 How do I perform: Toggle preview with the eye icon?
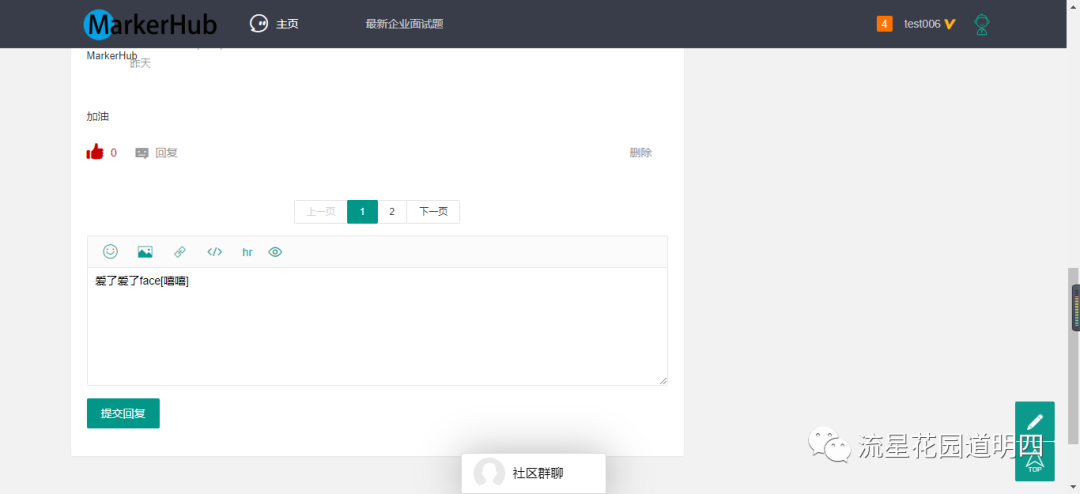tap(276, 252)
